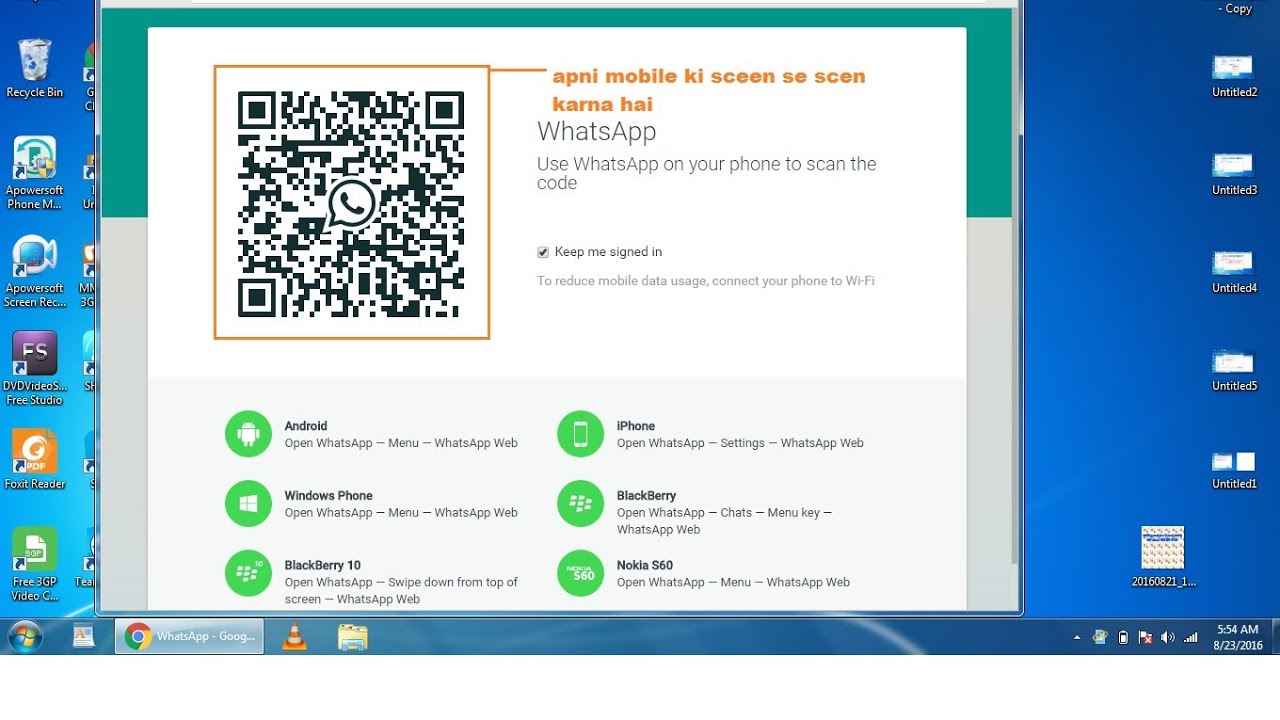The height and width of the screenshot is (720, 1280).
Task: Show hidden system tray icons
Action: coord(1077,637)
